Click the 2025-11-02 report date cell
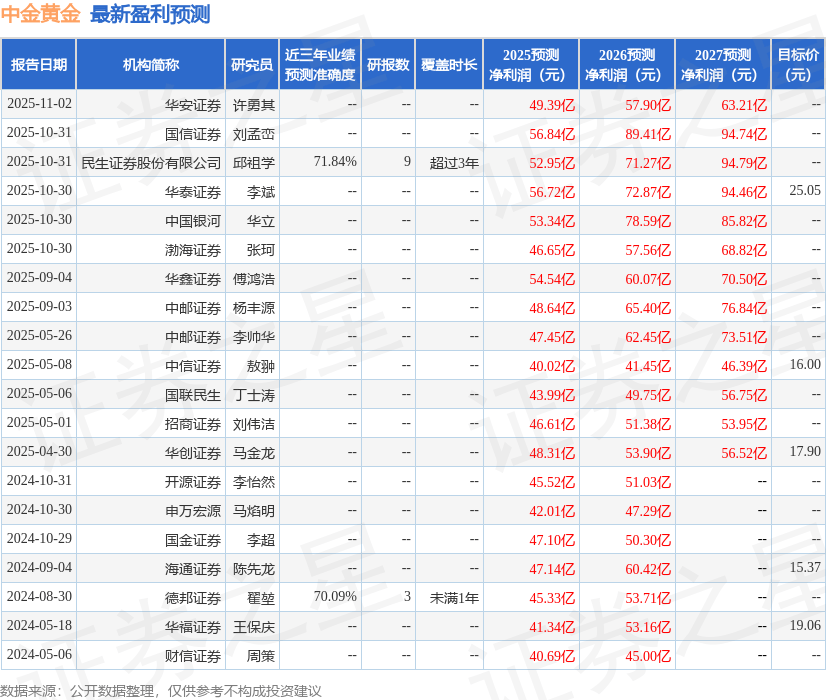Image resolution: width=826 pixels, height=700 pixels. pyautogui.click(x=39, y=104)
